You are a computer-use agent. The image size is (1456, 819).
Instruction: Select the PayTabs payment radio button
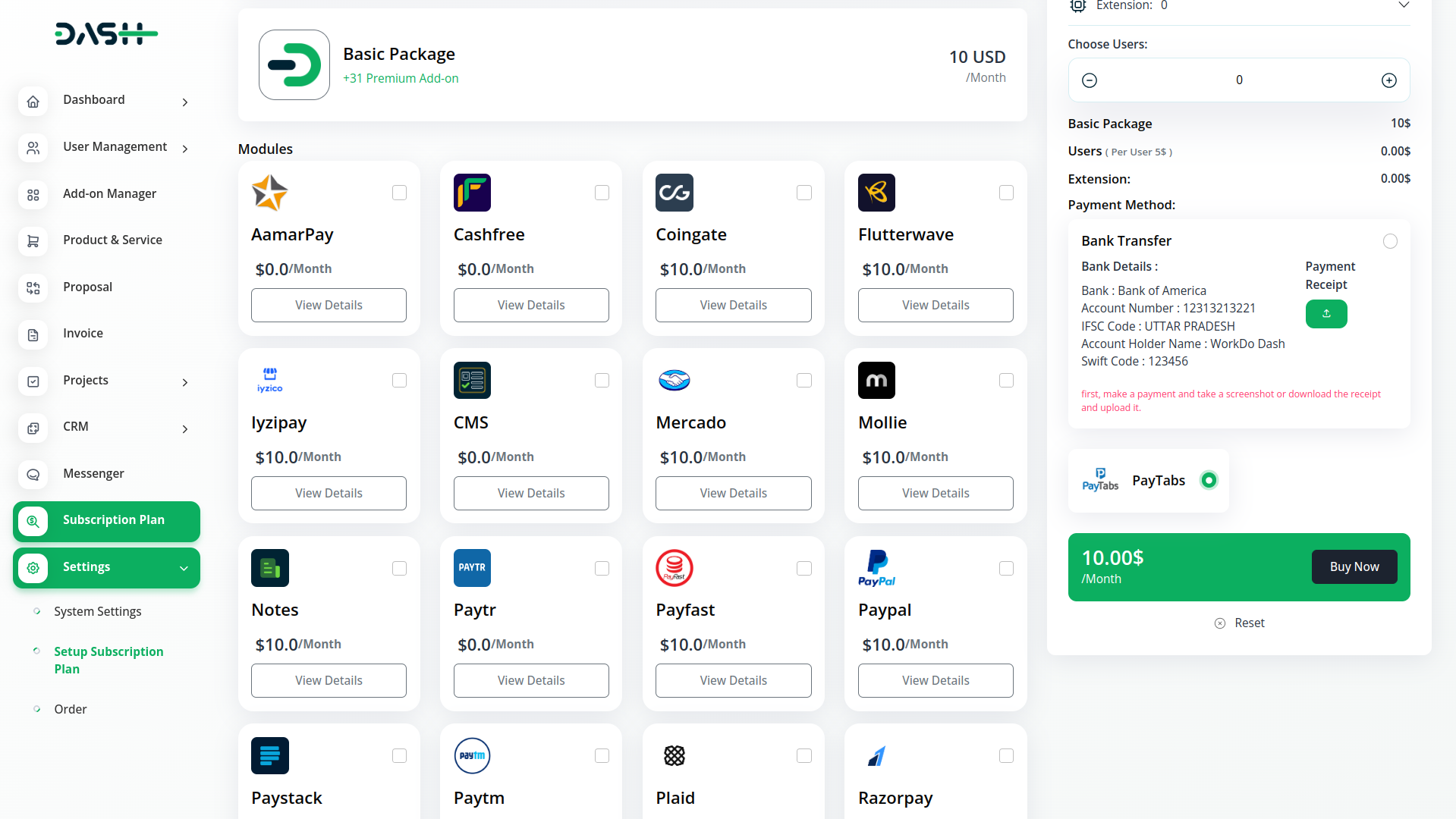pos(1209,480)
